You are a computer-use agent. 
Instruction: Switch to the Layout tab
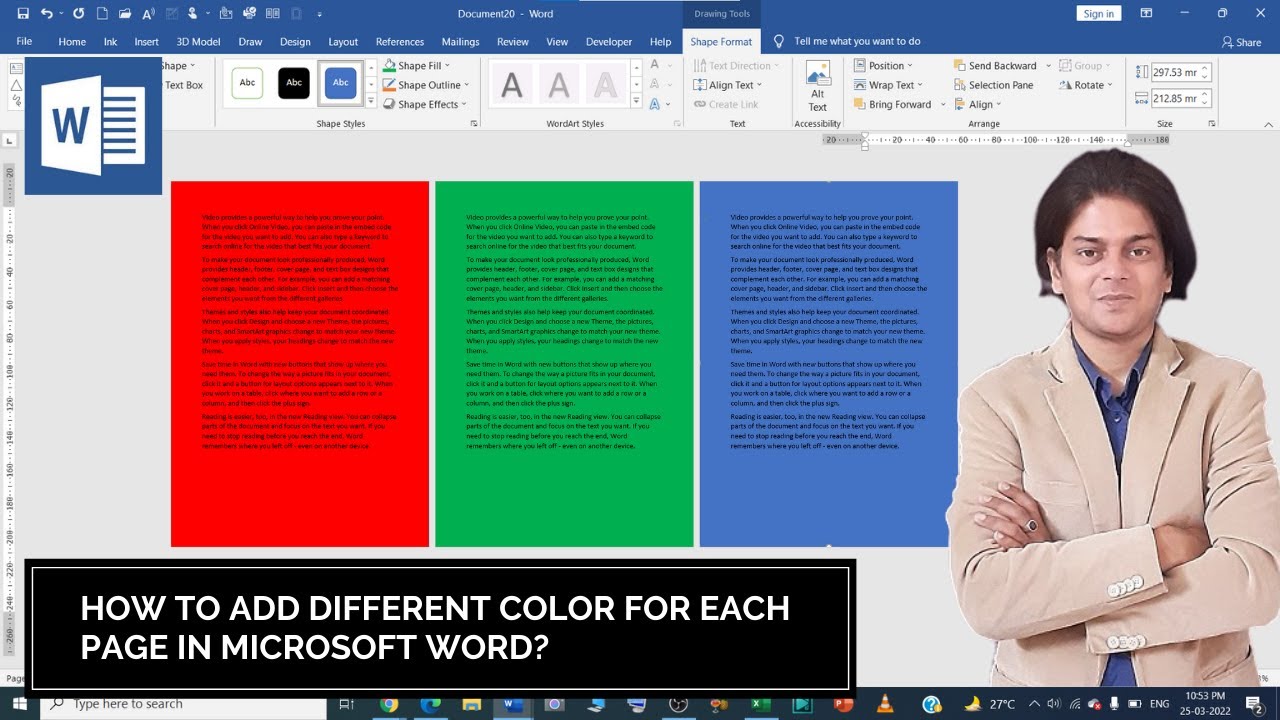pyautogui.click(x=343, y=42)
